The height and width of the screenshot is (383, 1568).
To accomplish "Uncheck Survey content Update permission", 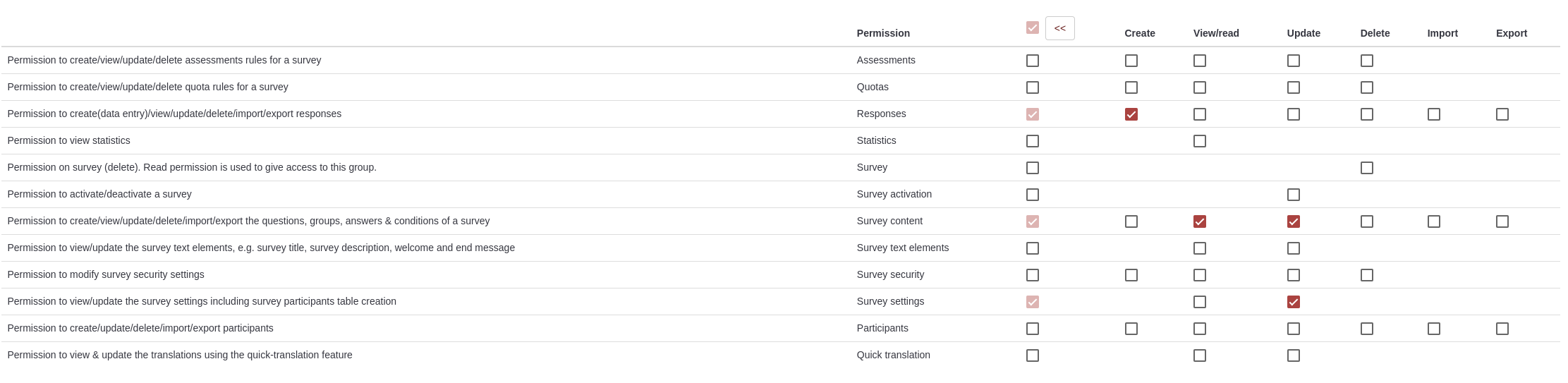I will [x=1293, y=221].
